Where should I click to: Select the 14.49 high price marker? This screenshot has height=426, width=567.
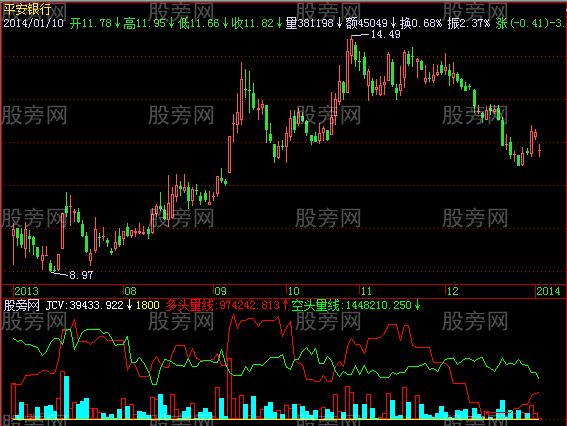click(385, 34)
